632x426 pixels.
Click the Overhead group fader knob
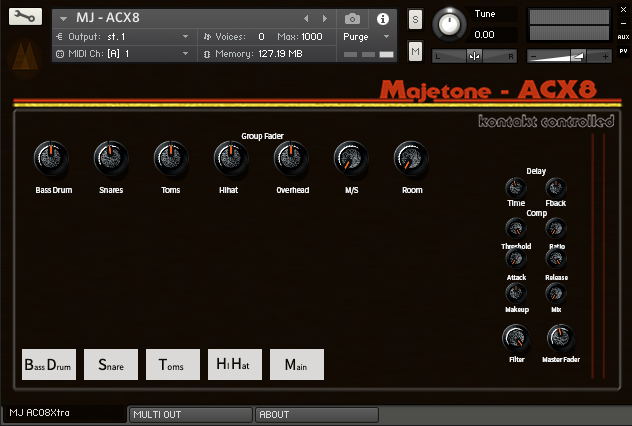coord(291,158)
